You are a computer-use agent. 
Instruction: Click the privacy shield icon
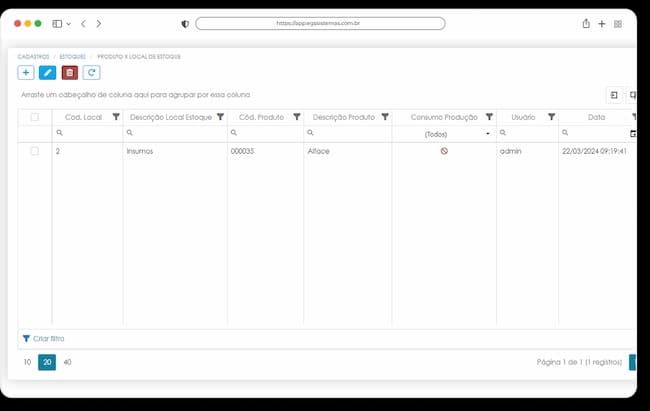pos(185,24)
